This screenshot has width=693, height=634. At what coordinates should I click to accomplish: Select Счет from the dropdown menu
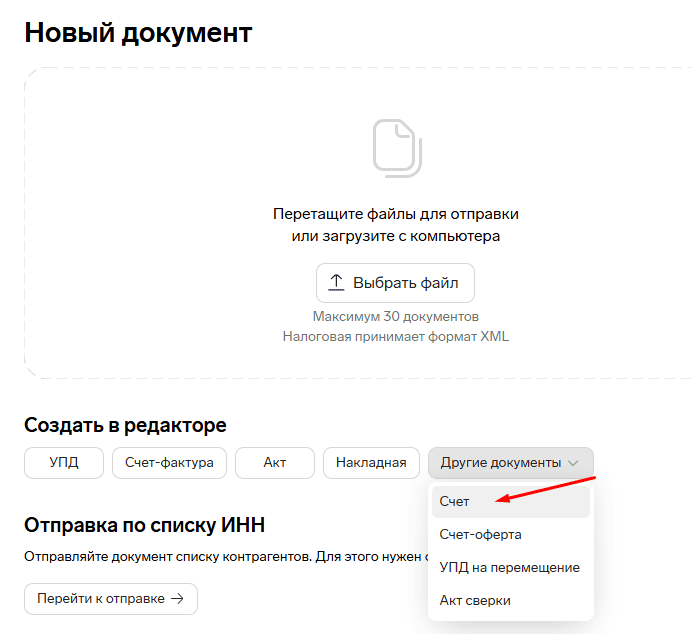(455, 502)
